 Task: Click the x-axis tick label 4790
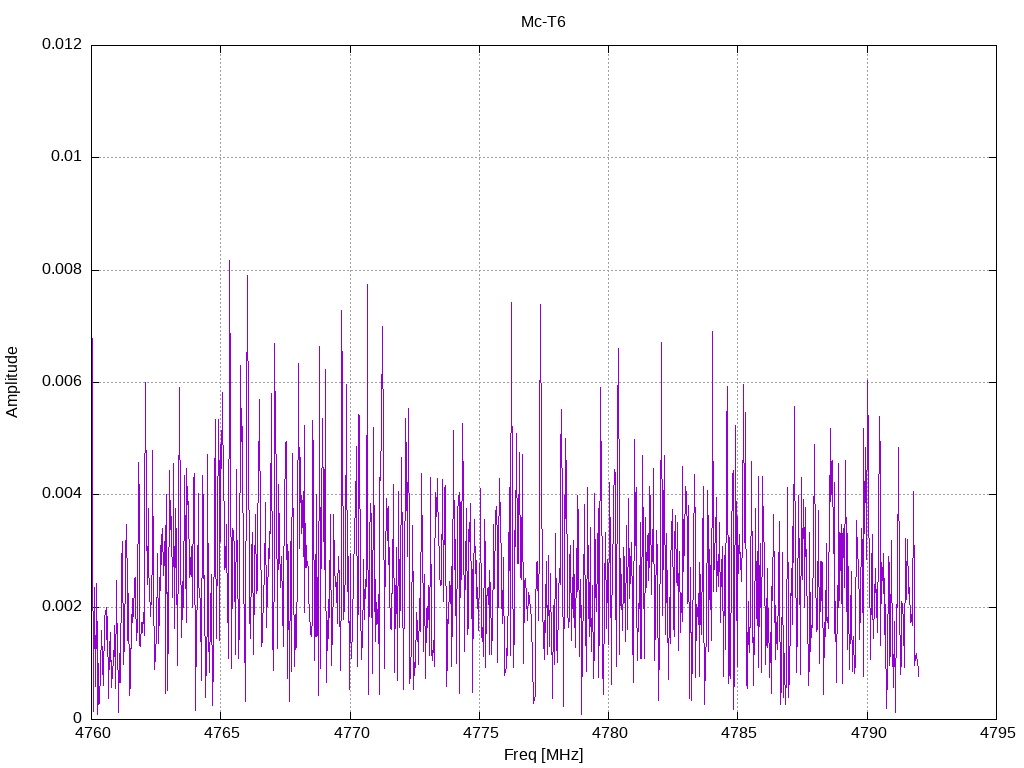coord(868,733)
